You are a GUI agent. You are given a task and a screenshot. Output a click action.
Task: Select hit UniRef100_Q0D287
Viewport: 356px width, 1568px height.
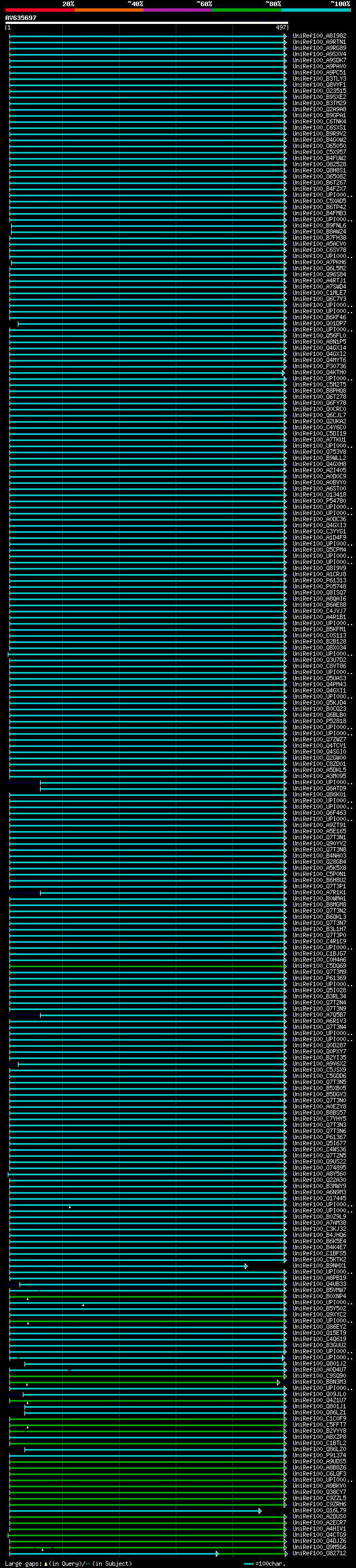click(x=319, y=1046)
